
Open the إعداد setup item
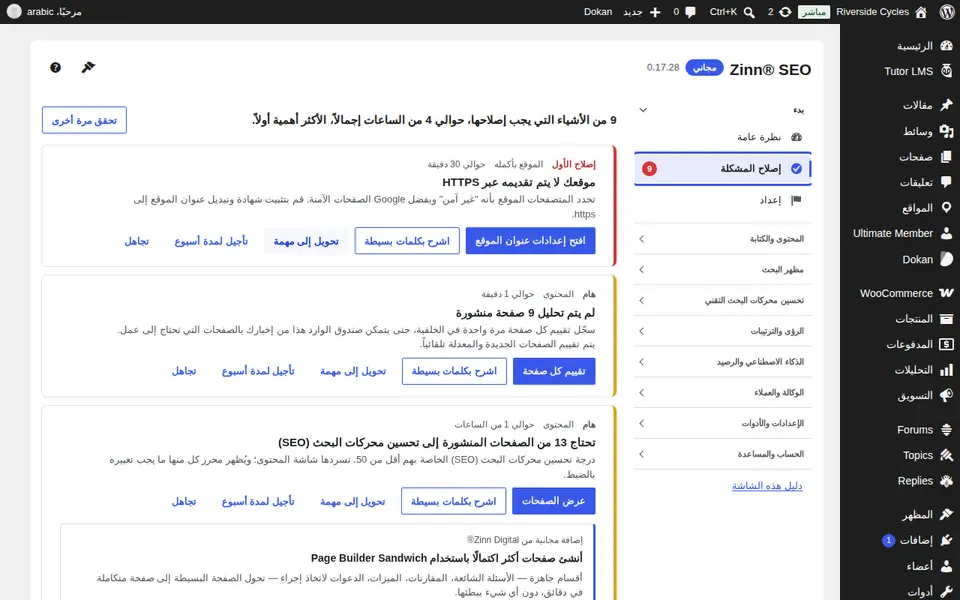[723, 200]
